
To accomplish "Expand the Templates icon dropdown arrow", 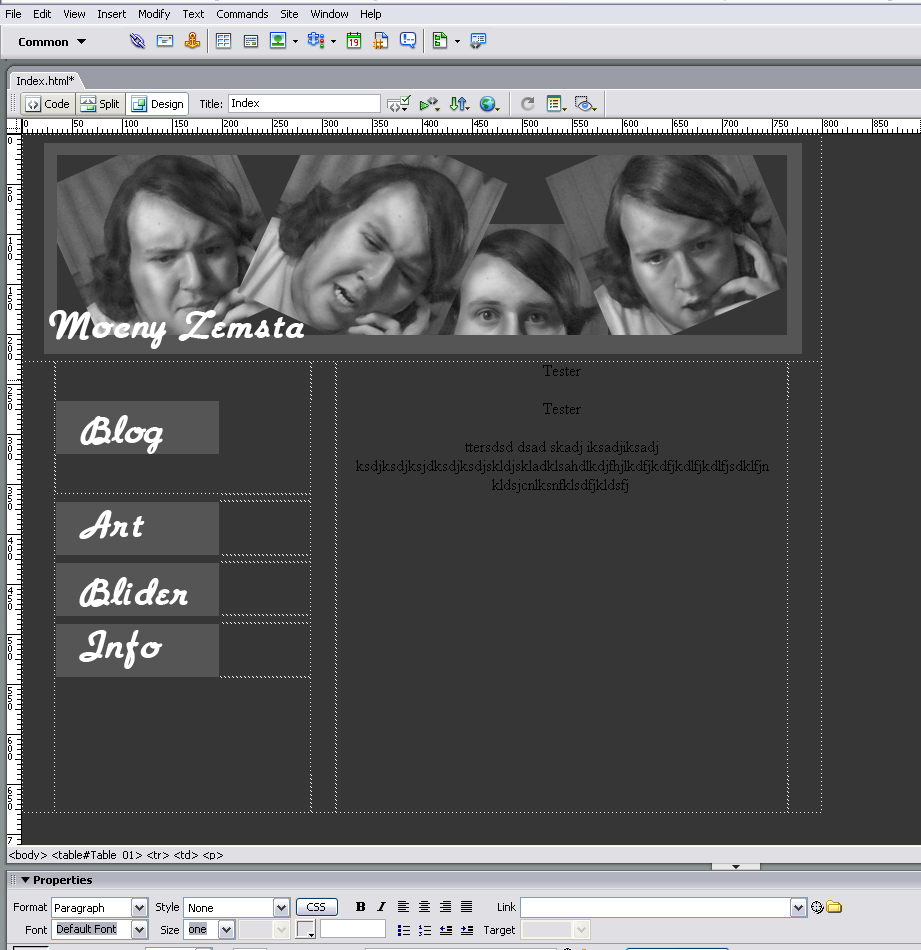I will [x=457, y=42].
